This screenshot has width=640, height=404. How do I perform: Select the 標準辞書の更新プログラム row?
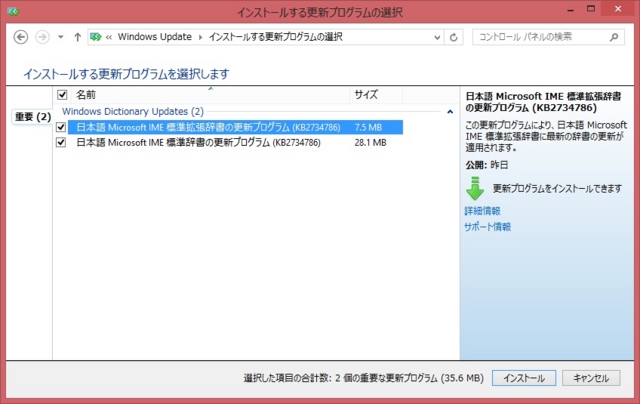pos(235,142)
